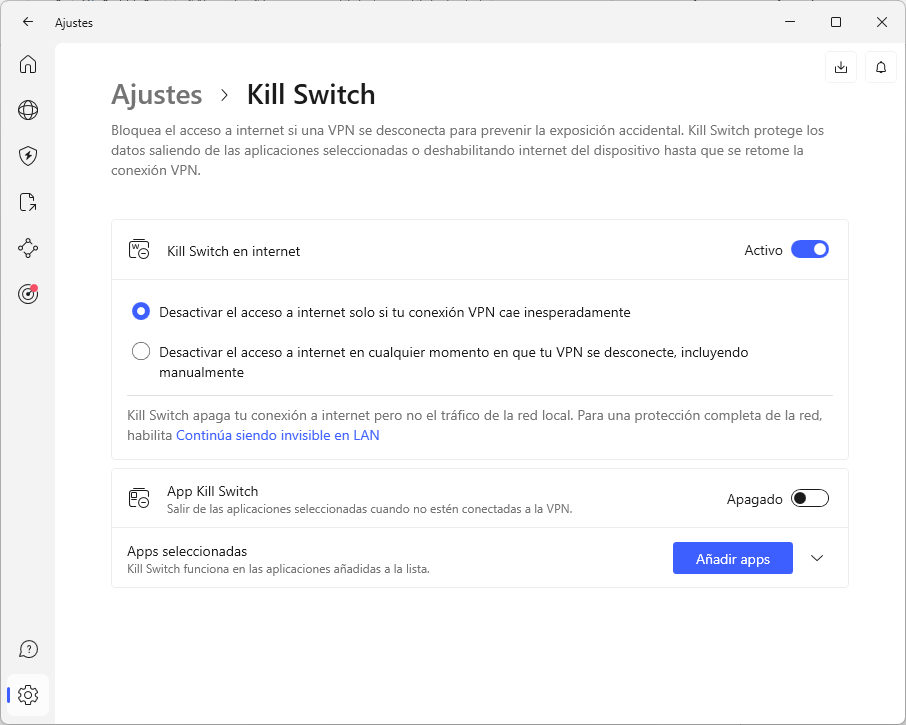Navigate back using the arrow in the title bar

tap(27, 21)
